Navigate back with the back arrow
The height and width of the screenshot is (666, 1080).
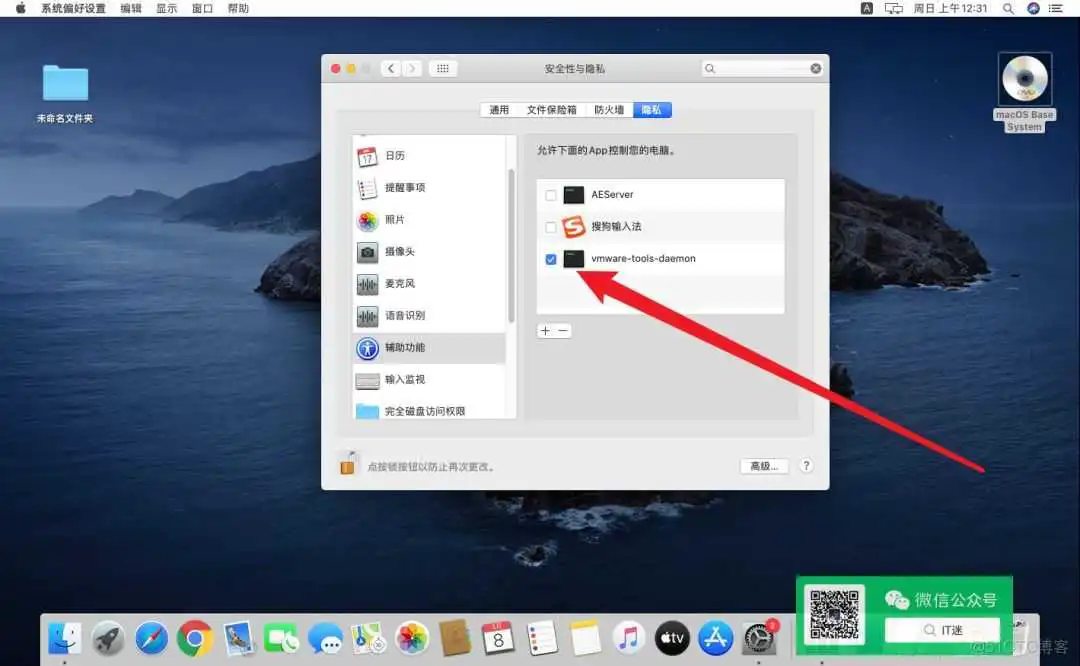[392, 68]
